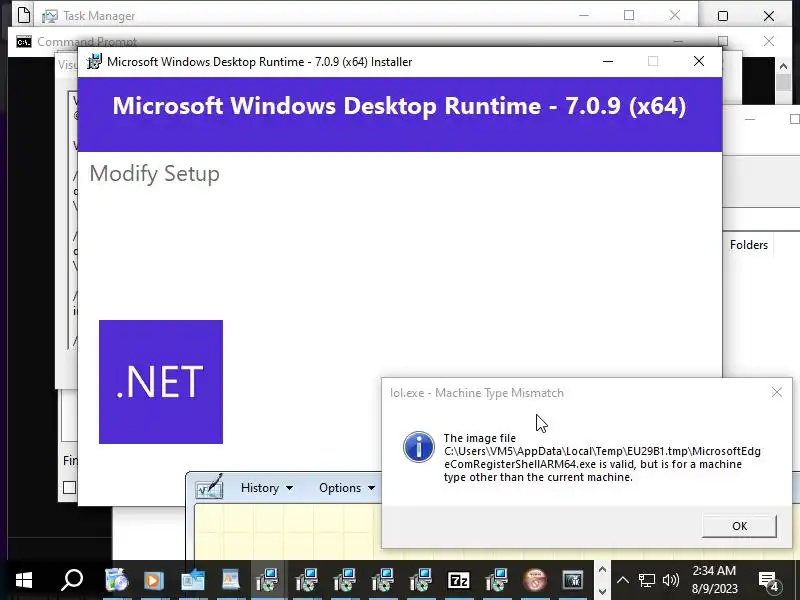The height and width of the screenshot is (600, 800).
Task: Minimize the background window that contains Folders
Action: point(749,119)
